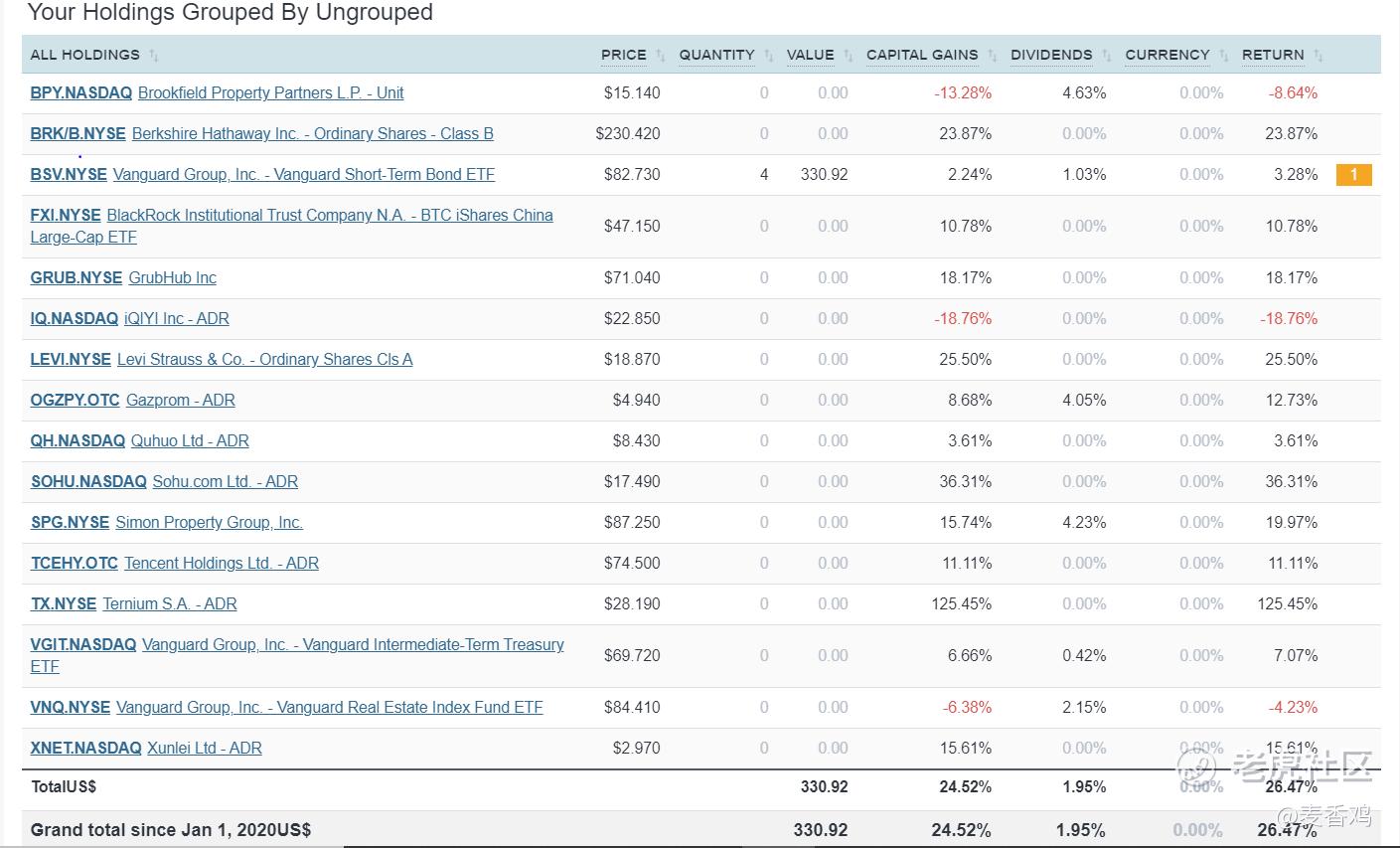Open the GRUB.NYSE ticker link
The width and height of the screenshot is (1400, 848).
(x=77, y=277)
